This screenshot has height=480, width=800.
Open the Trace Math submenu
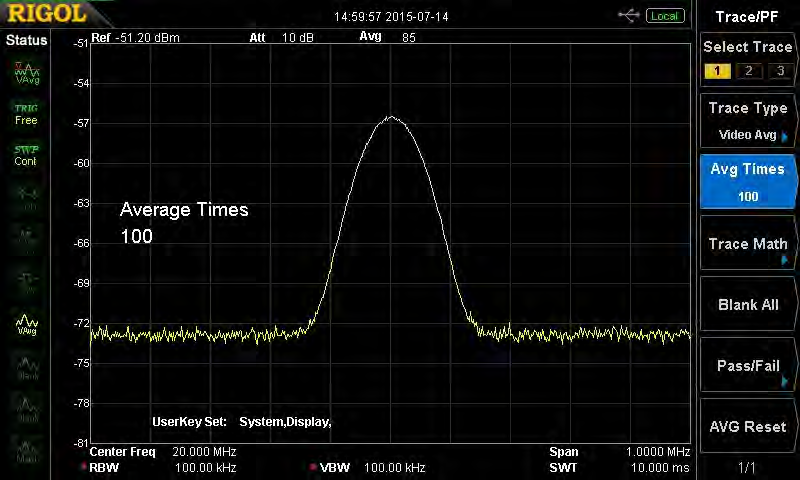(747, 243)
